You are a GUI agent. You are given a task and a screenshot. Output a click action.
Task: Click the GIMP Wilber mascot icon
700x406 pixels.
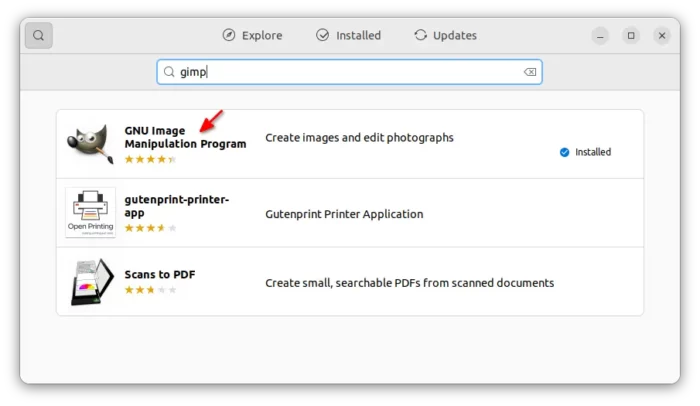[91, 144]
